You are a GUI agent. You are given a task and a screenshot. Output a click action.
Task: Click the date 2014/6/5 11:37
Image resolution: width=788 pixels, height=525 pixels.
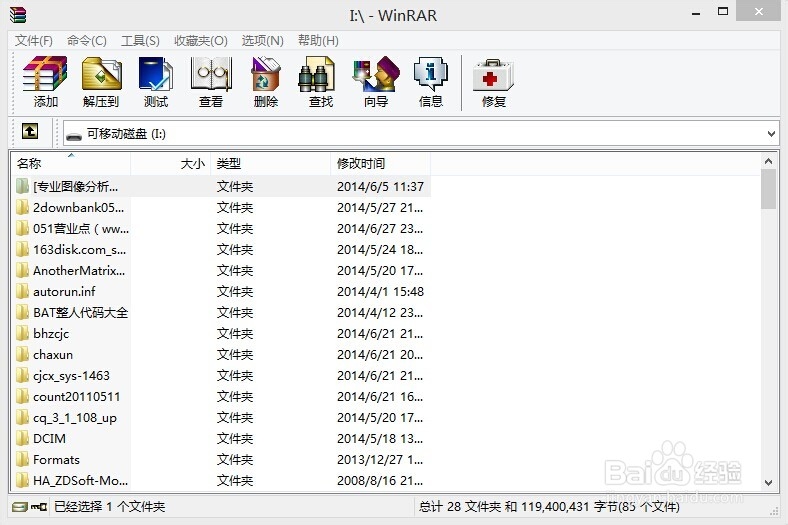(380, 187)
